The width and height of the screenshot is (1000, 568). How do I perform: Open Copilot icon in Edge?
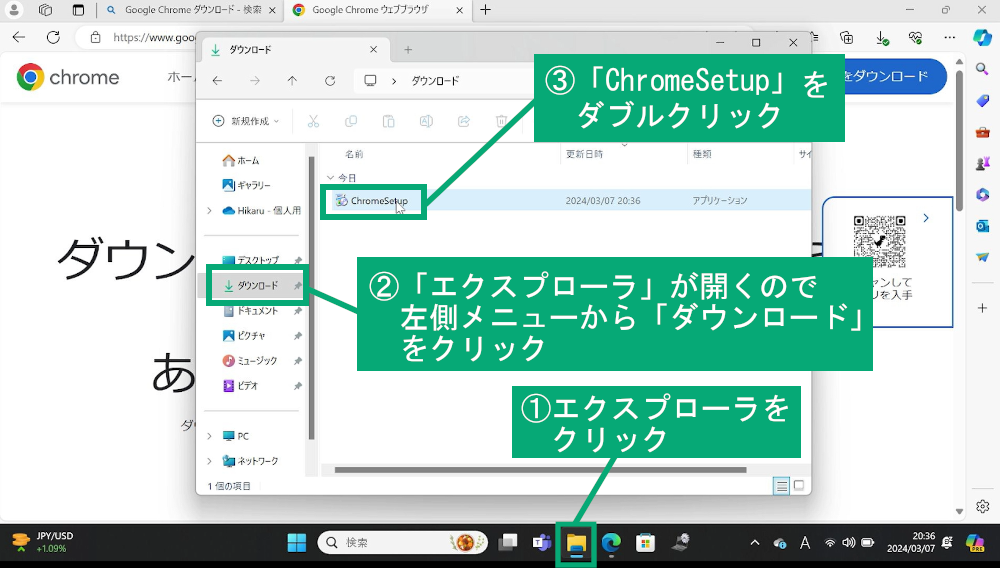point(982,38)
